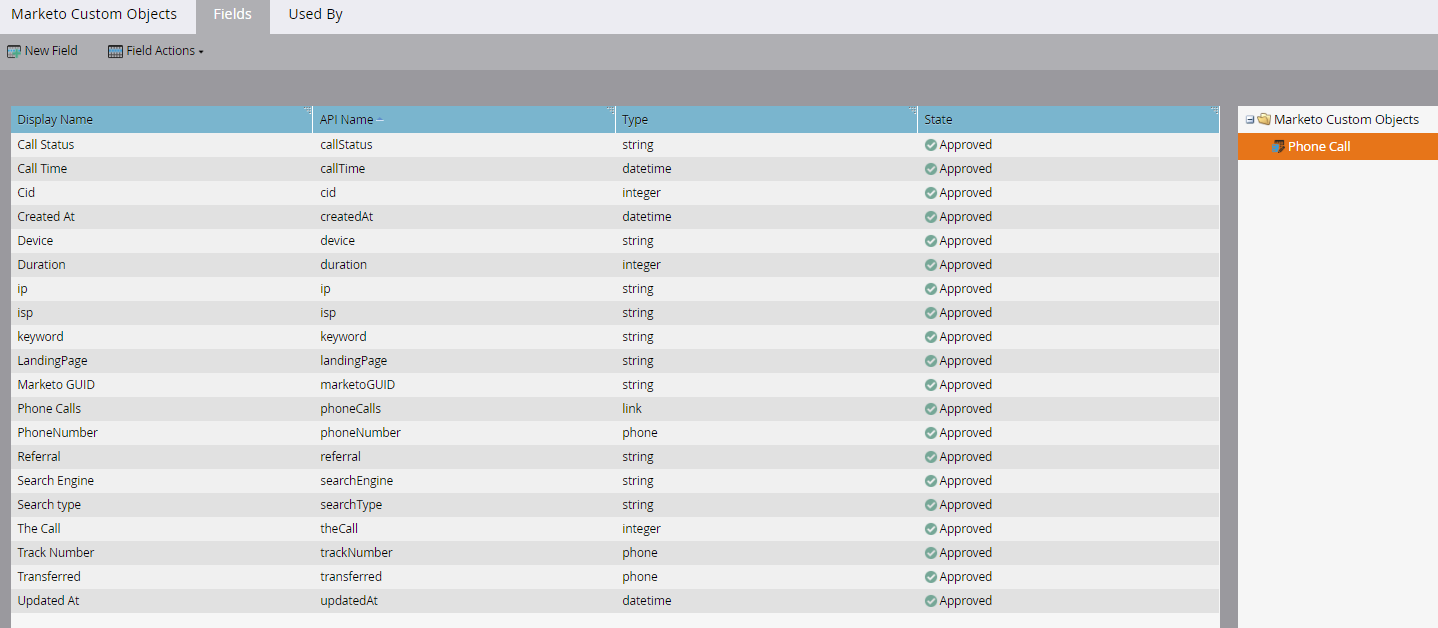Click the Approved check icon for Marketo GUID

931,385
